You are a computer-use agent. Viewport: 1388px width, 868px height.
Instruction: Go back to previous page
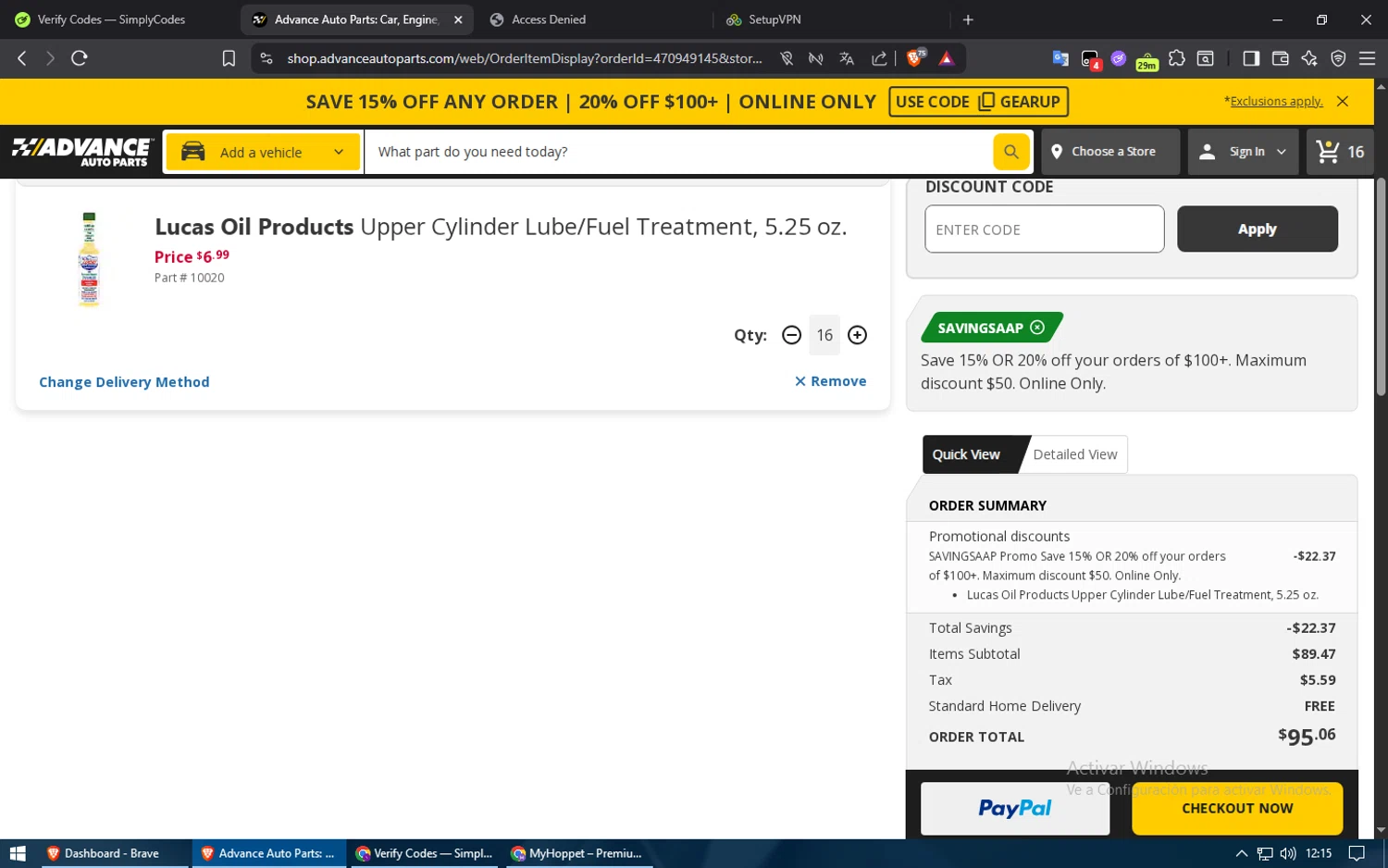pos(22,58)
